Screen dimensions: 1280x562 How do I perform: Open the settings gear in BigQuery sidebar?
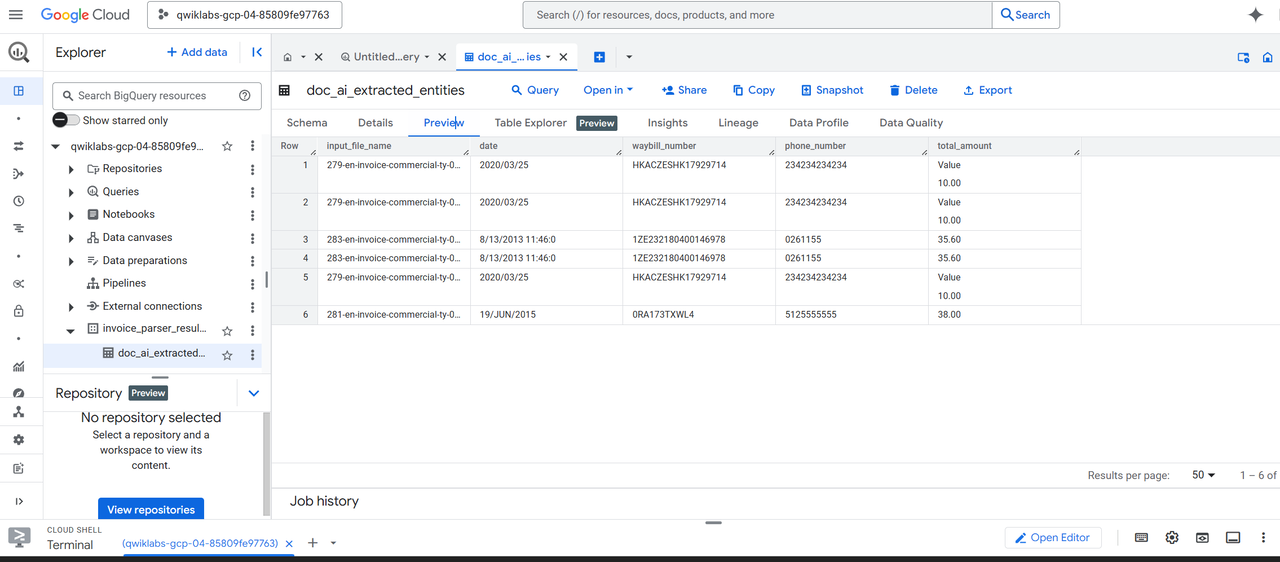[18, 439]
